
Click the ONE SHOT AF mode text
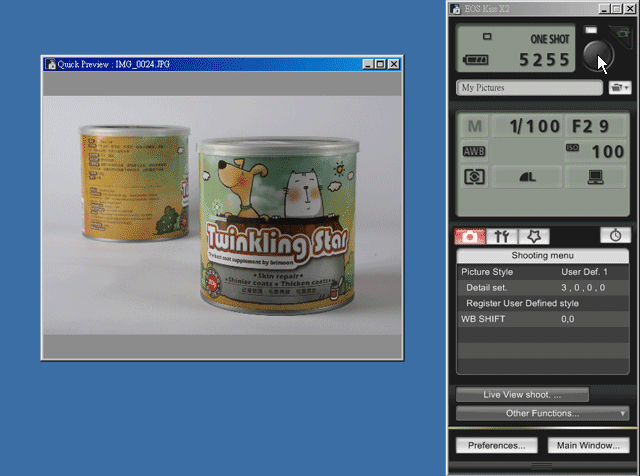click(549, 39)
